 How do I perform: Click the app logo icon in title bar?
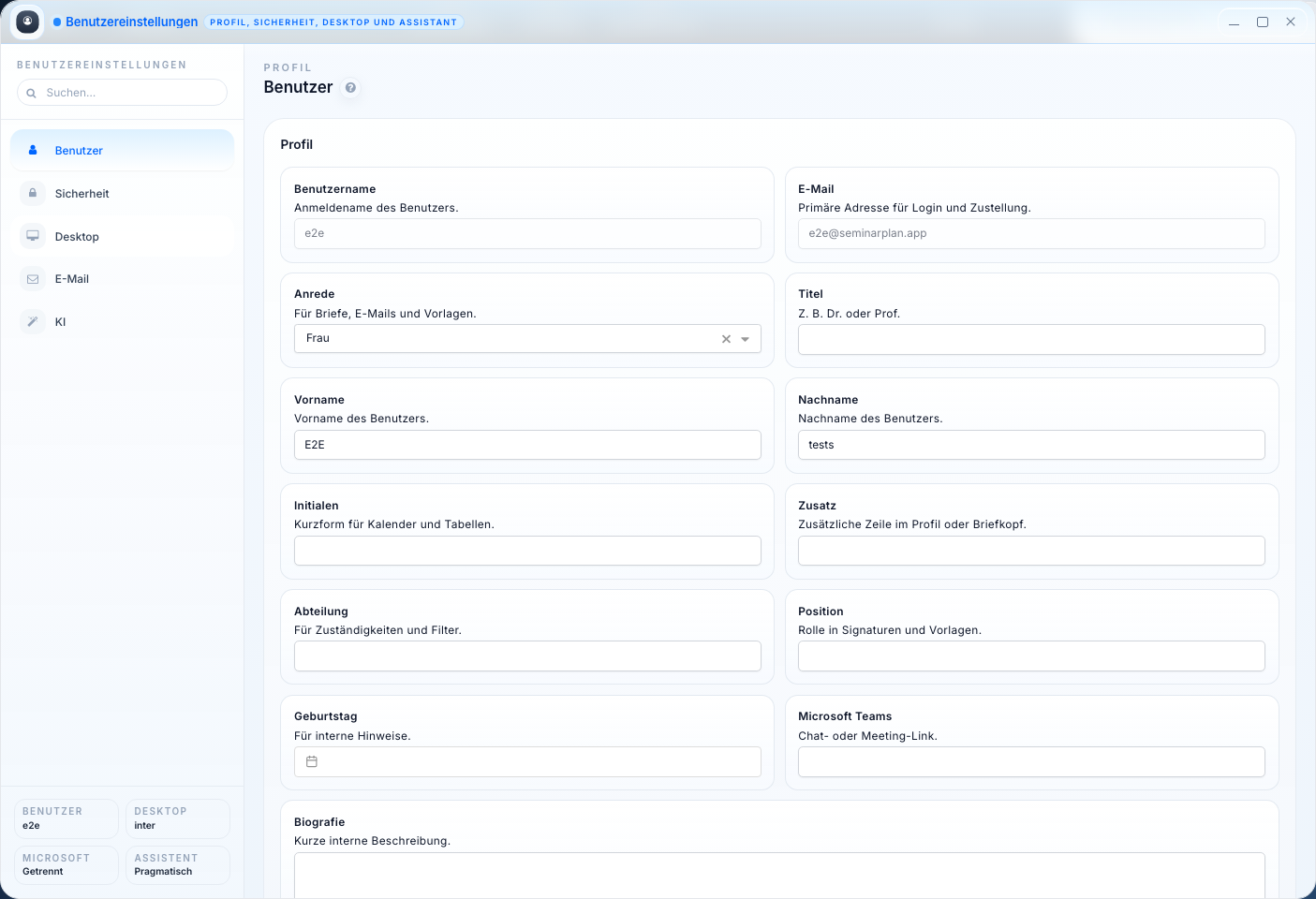[x=28, y=22]
